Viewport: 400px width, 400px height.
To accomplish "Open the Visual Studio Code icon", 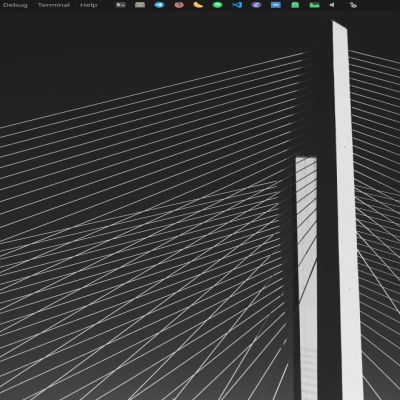I will [x=237, y=5].
